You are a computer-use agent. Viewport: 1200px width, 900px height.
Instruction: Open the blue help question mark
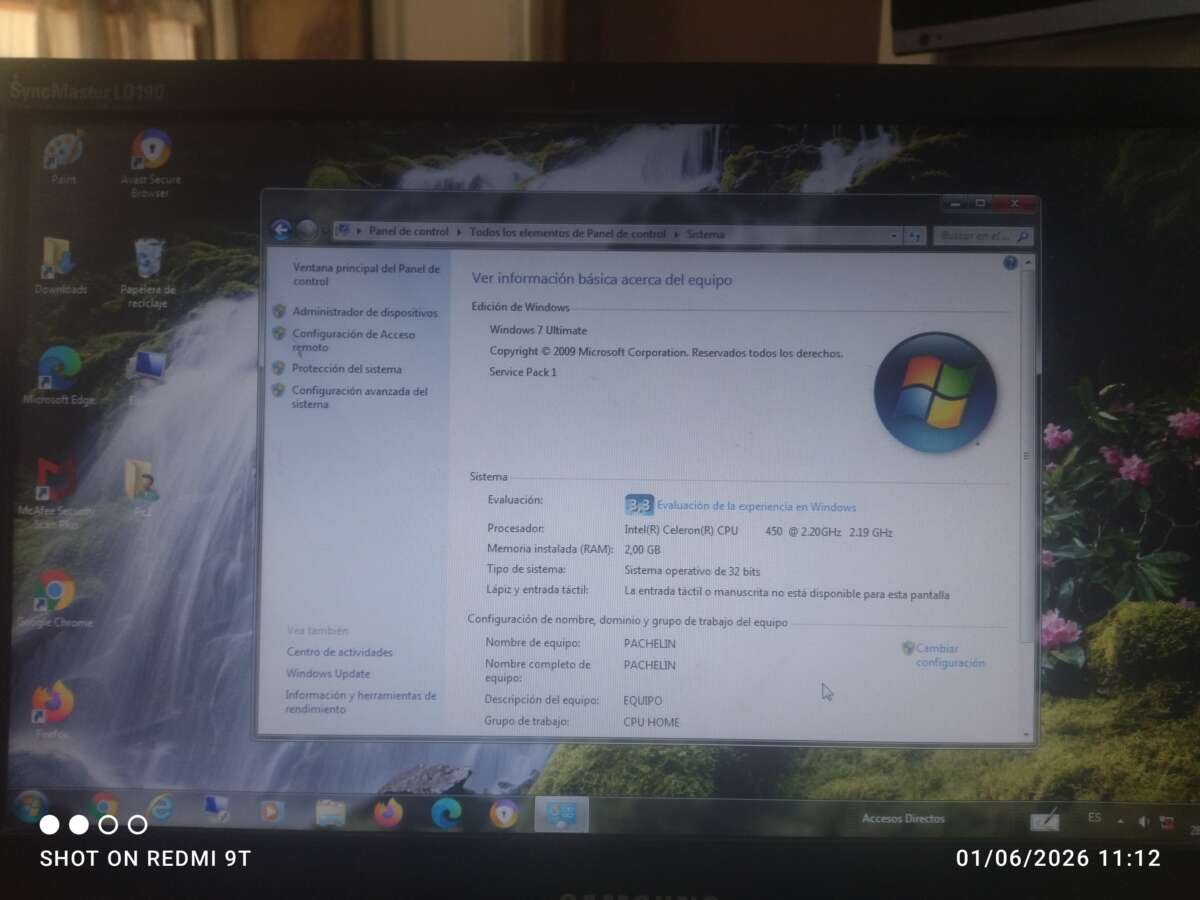click(x=1010, y=263)
